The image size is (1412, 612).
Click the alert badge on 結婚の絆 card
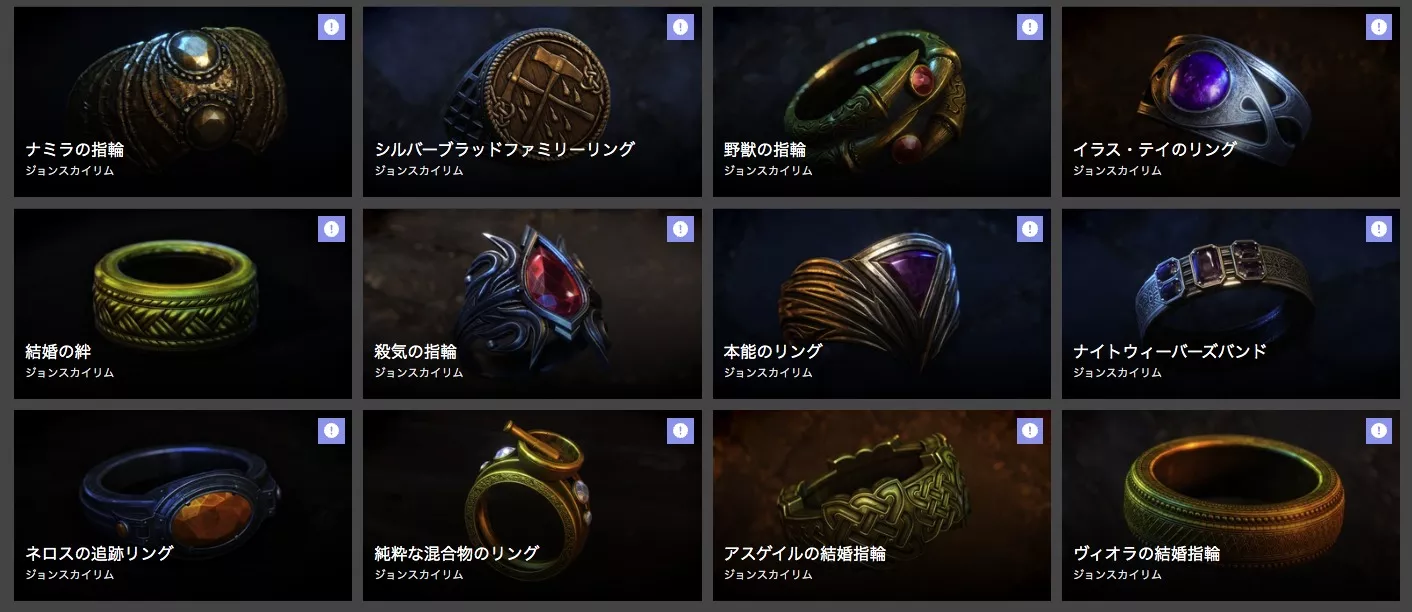coord(331,229)
